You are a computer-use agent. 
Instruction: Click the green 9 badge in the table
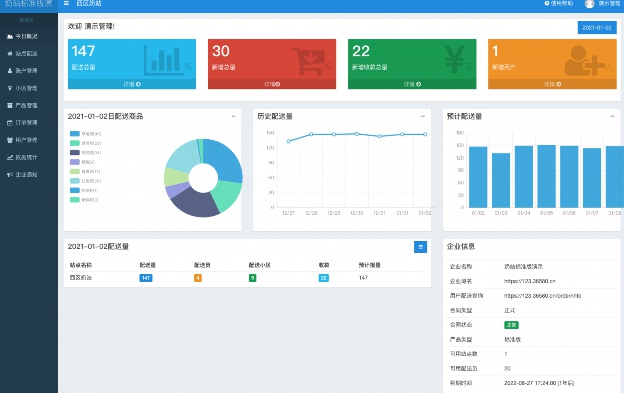[x=252, y=278]
